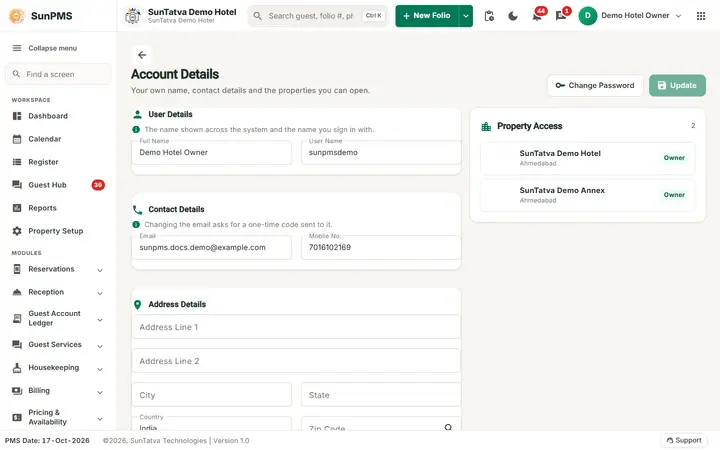Edit the User Name field
The height and width of the screenshot is (450, 720).
click(381, 152)
